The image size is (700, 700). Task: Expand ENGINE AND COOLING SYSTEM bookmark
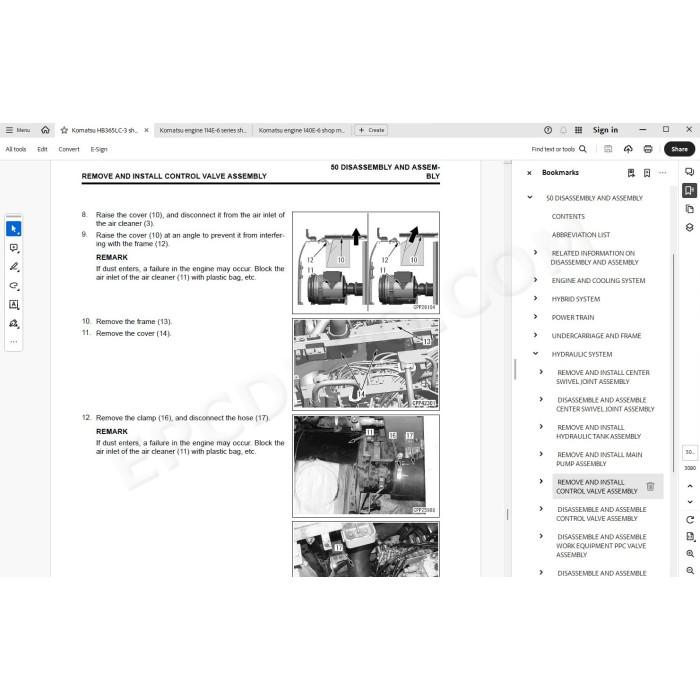[x=536, y=280]
